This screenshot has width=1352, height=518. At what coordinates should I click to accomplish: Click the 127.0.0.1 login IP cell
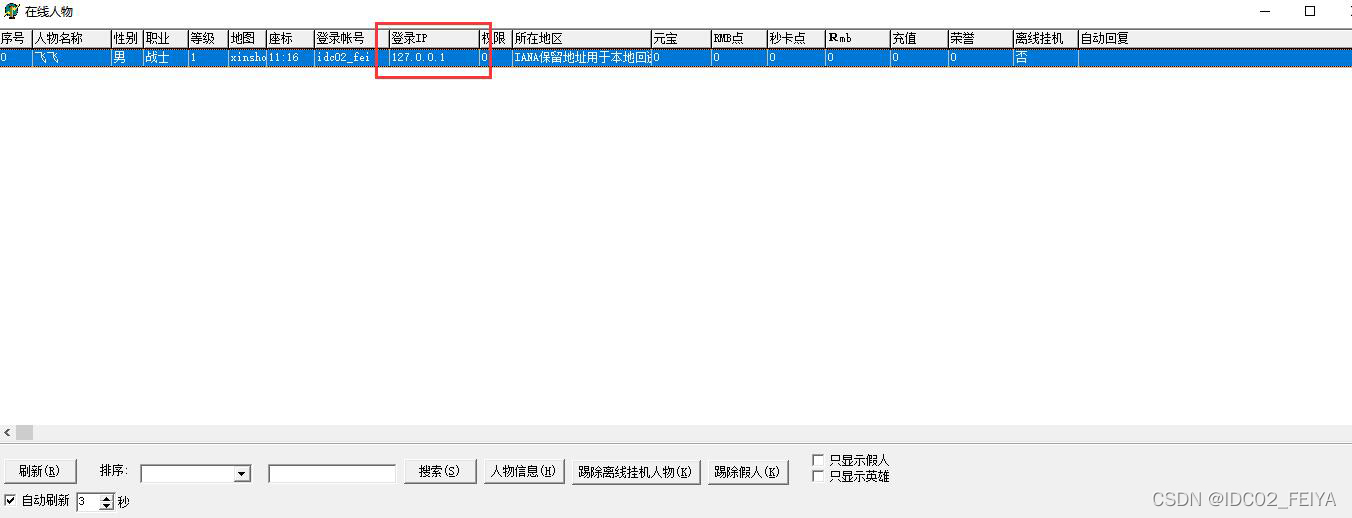[434, 58]
